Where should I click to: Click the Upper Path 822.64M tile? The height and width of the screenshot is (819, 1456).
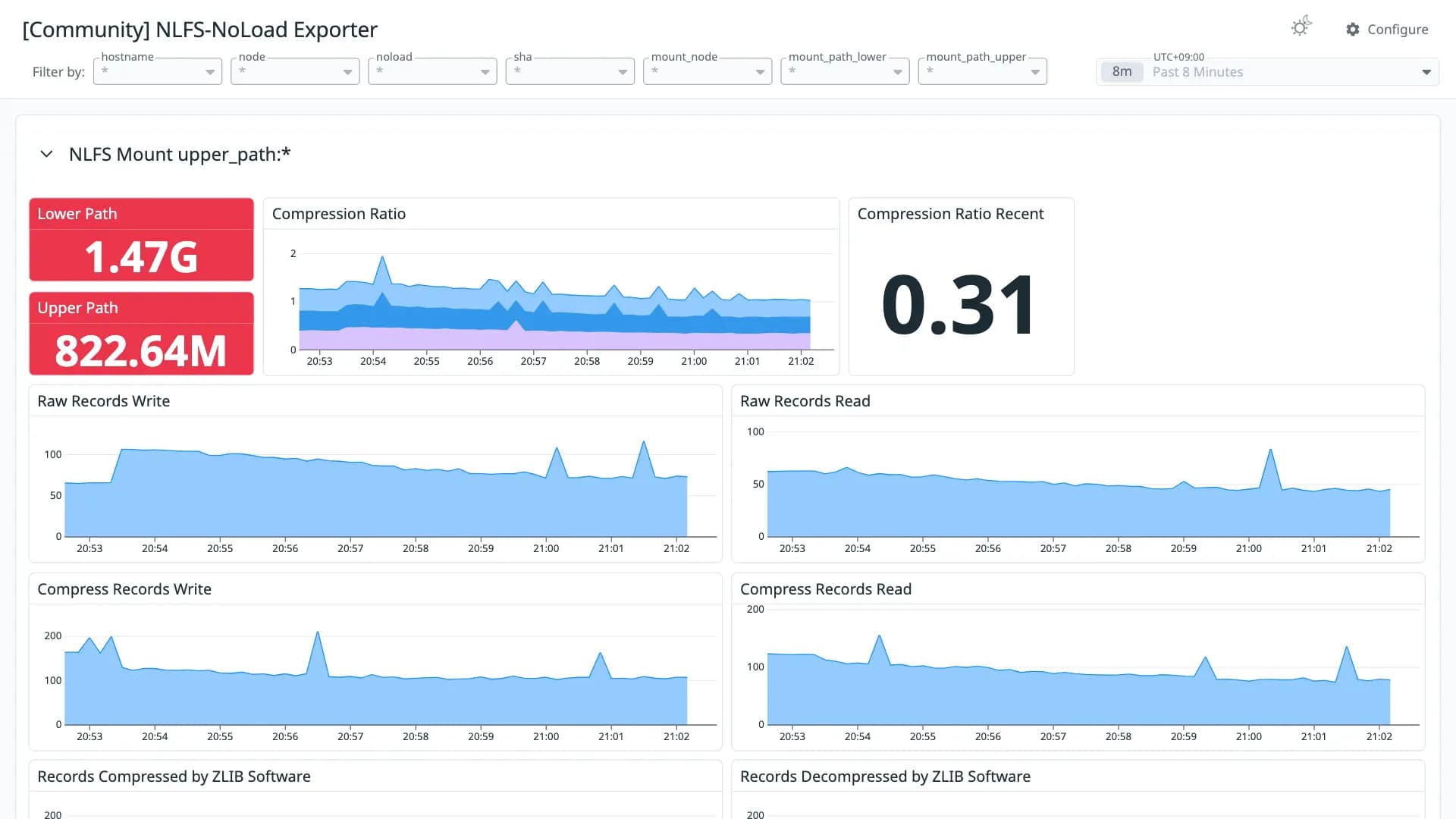(x=141, y=334)
